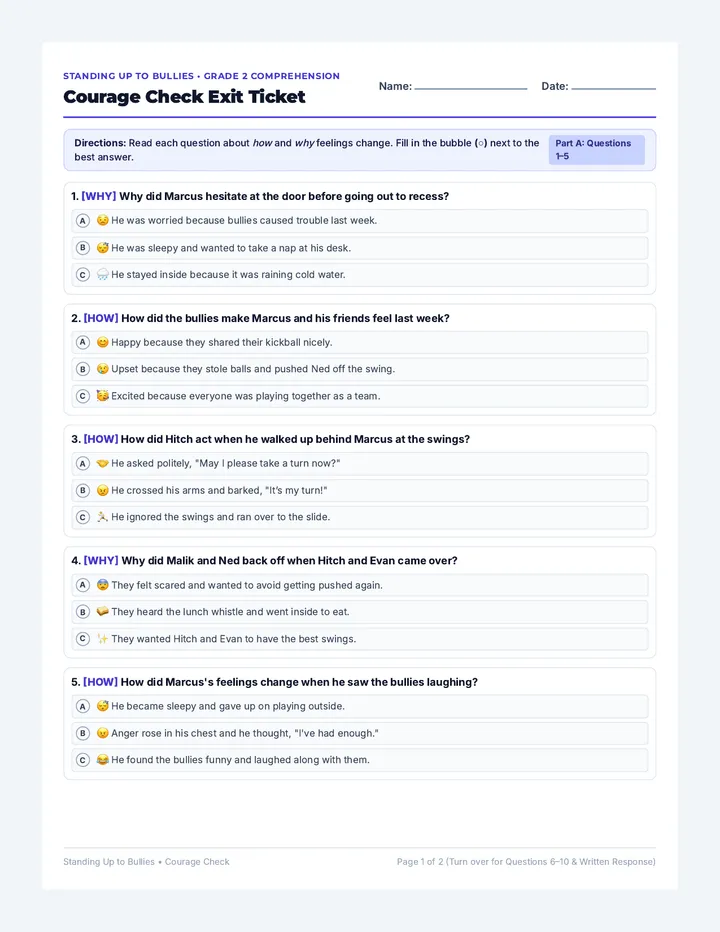Click footer 'Standing Up to Bullies • Courage Check'
The width and height of the screenshot is (720, 932).
146,862
